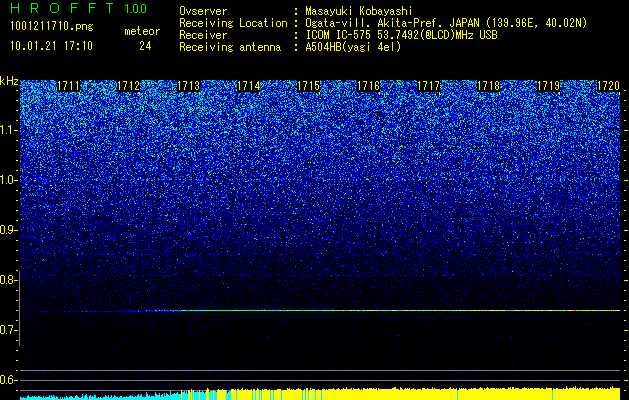Viewport: 629px width, 400px height.
Task: Click the 1.0.0 version number
Action: tap(136, 9)
